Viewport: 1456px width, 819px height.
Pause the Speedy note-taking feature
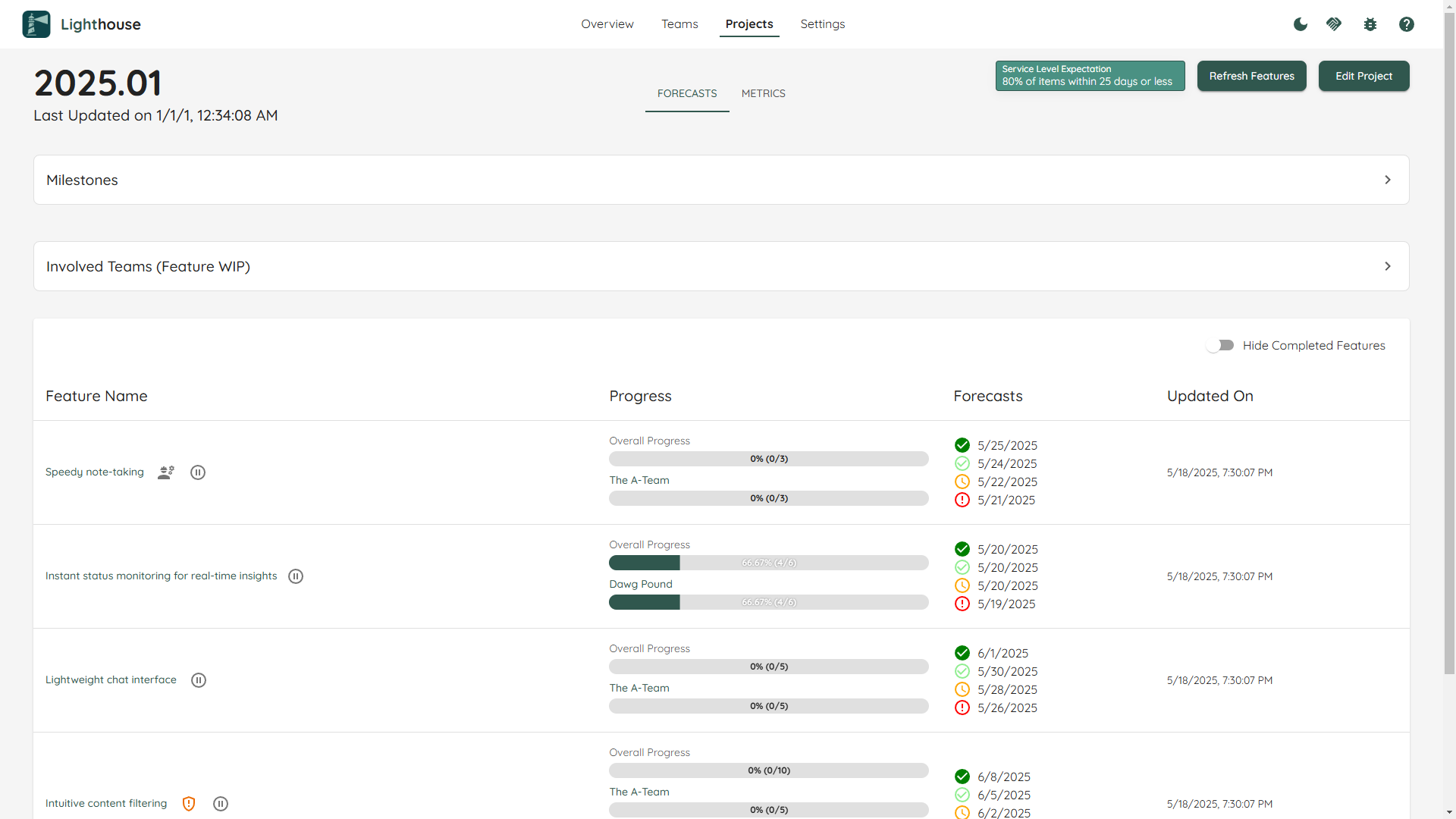tap(198, 472)
